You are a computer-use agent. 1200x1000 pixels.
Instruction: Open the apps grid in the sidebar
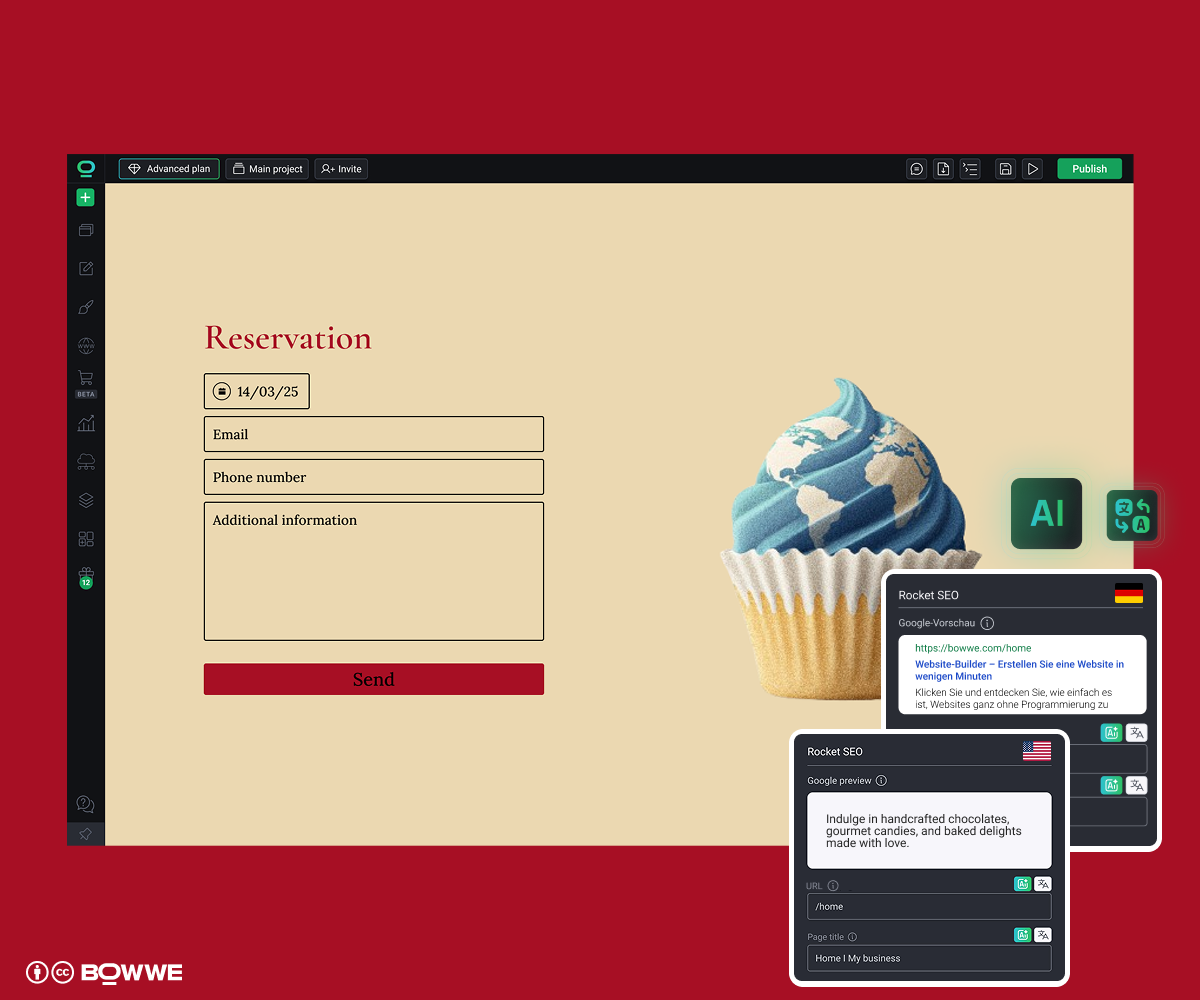coord(86,539)
